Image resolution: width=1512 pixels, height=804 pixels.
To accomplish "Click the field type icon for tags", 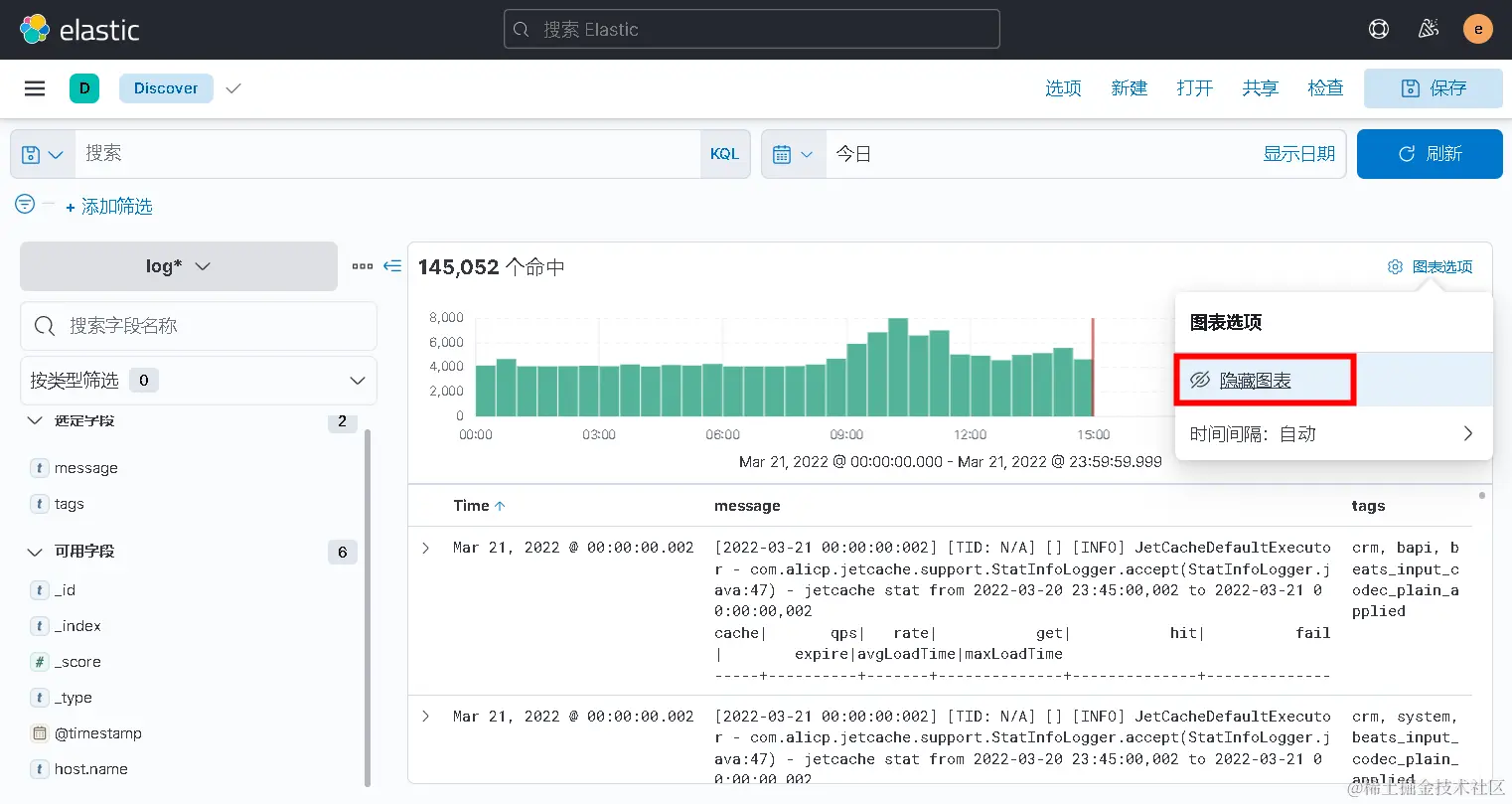I will [x=40, y=504].
